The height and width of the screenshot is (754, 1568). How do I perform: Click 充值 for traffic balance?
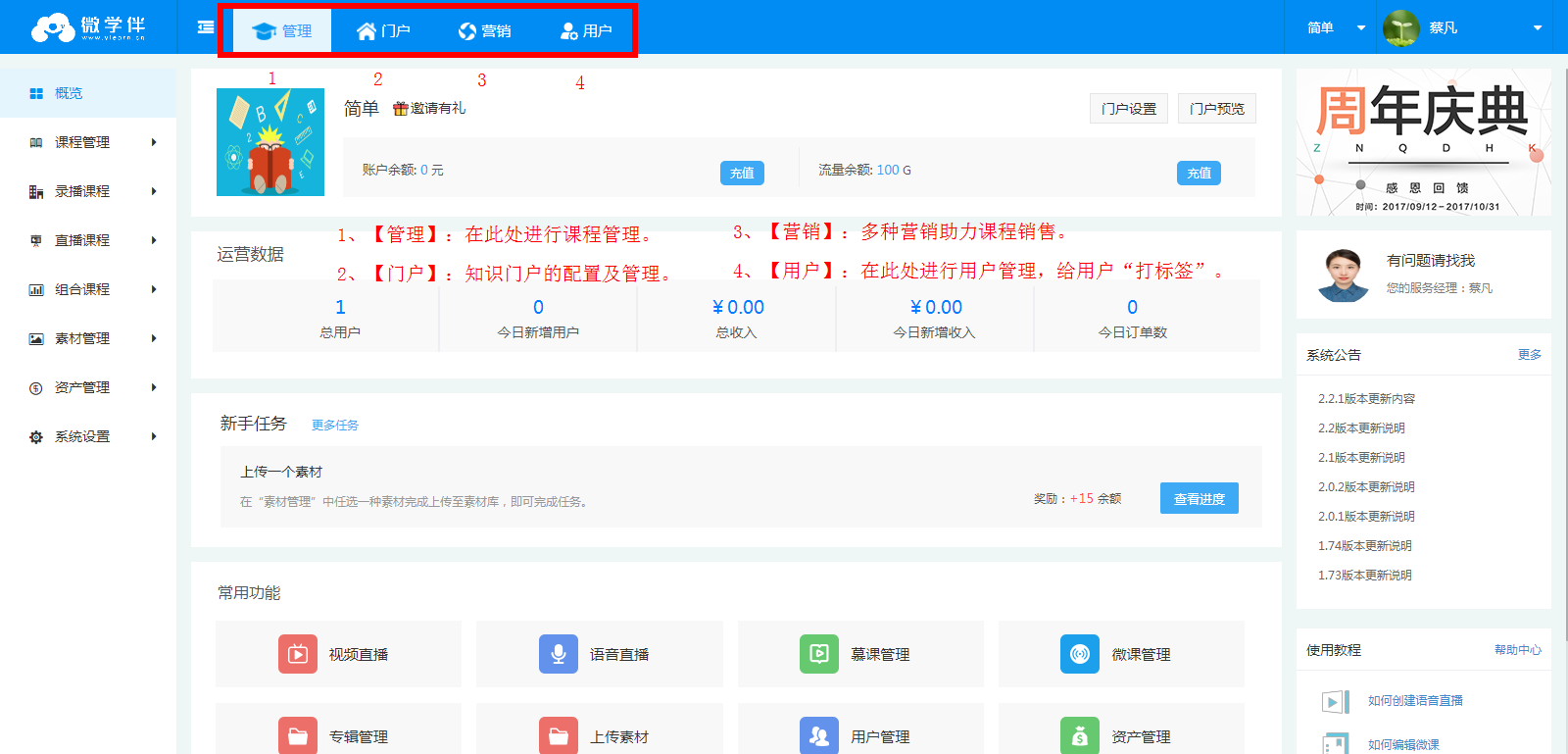coord(1199,173)
